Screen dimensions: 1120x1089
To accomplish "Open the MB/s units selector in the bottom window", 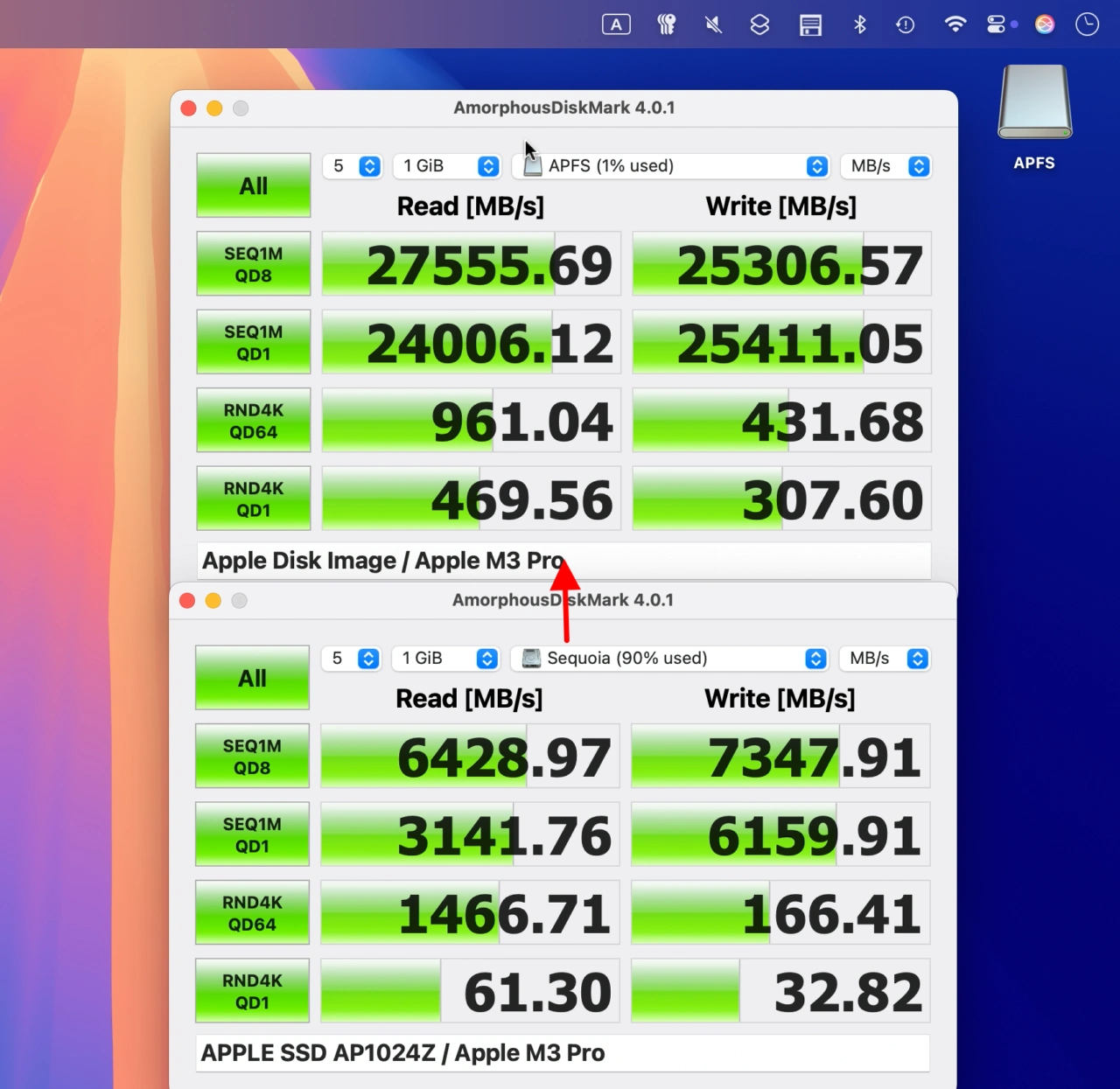I will [x=885, y=659].
